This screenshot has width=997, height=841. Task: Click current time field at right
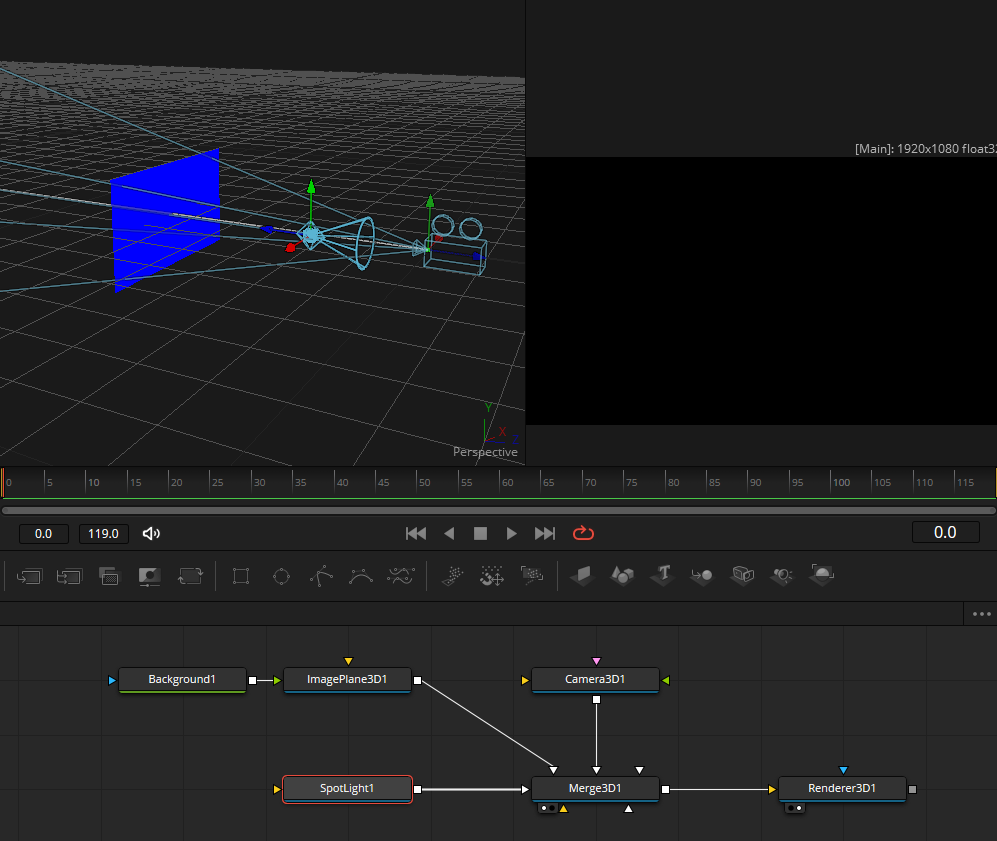pyautogui.click(x=945, y=532)
